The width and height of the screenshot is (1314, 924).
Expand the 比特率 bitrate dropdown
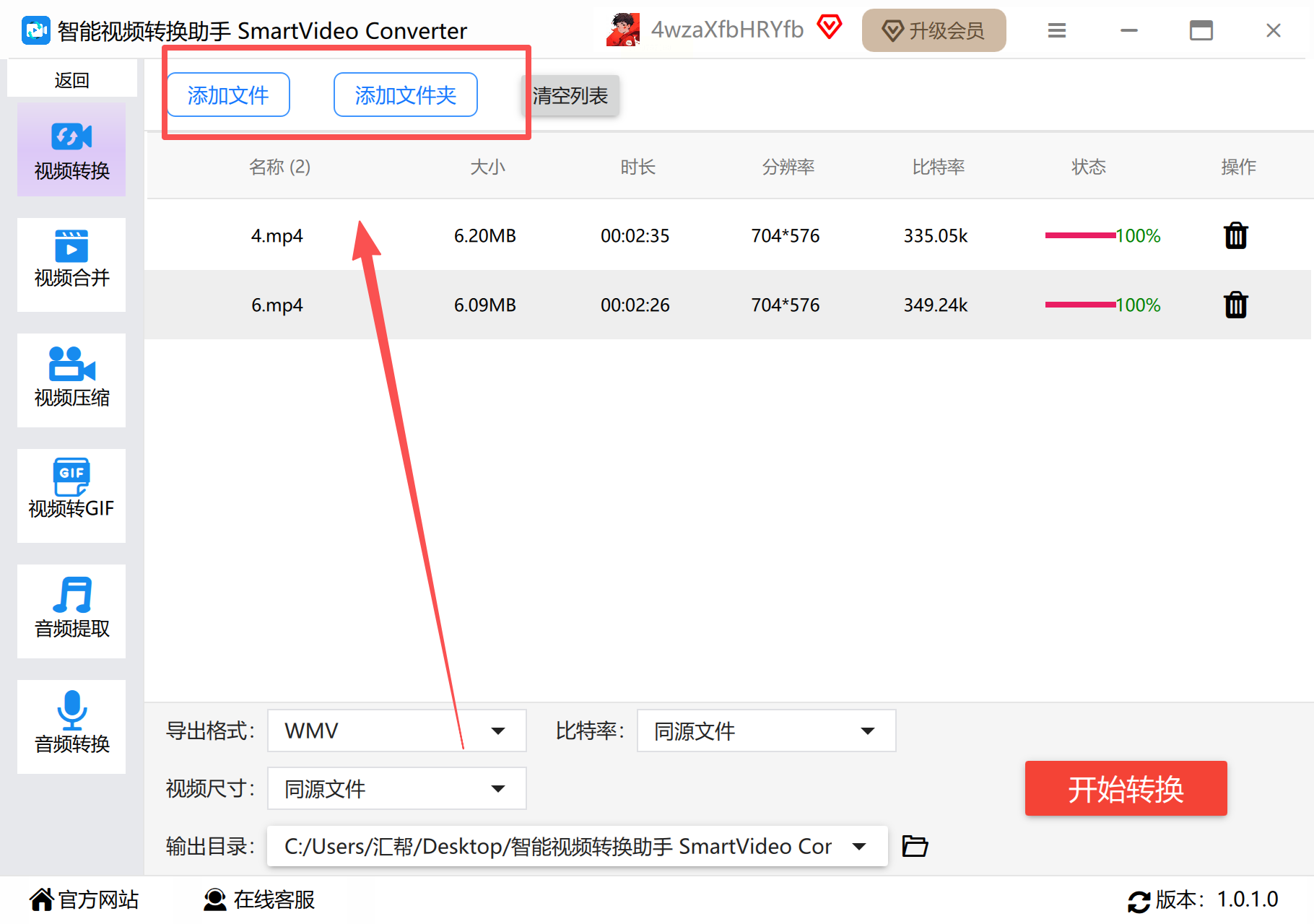[x=766, y=731]
